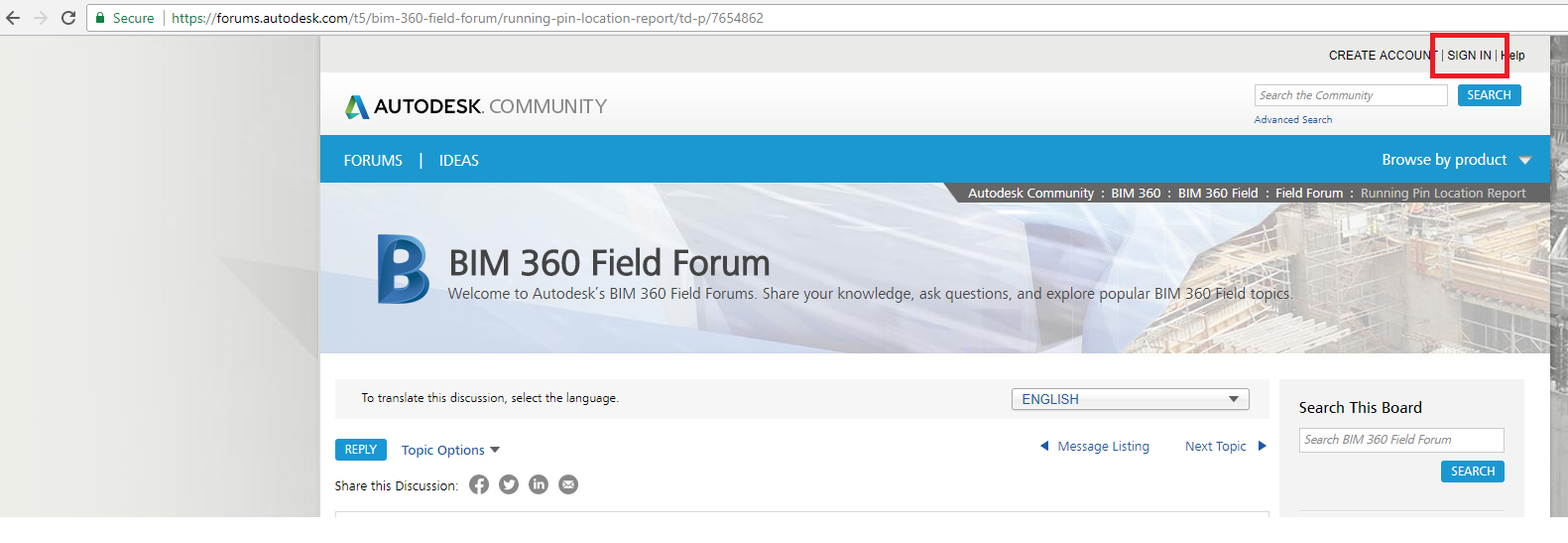Click the Running Pin Location Report breadcrumb text
1568x543 pixels.
coord(1443,194)
